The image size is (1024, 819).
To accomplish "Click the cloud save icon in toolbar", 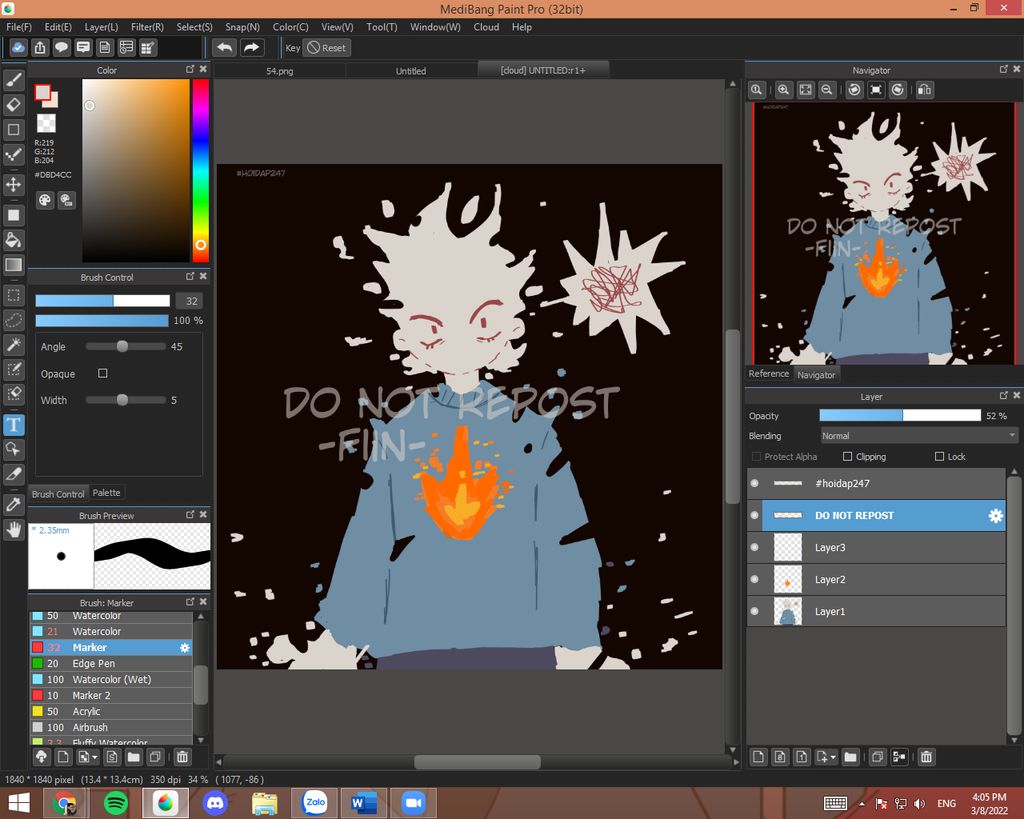I will coord(18,48).
